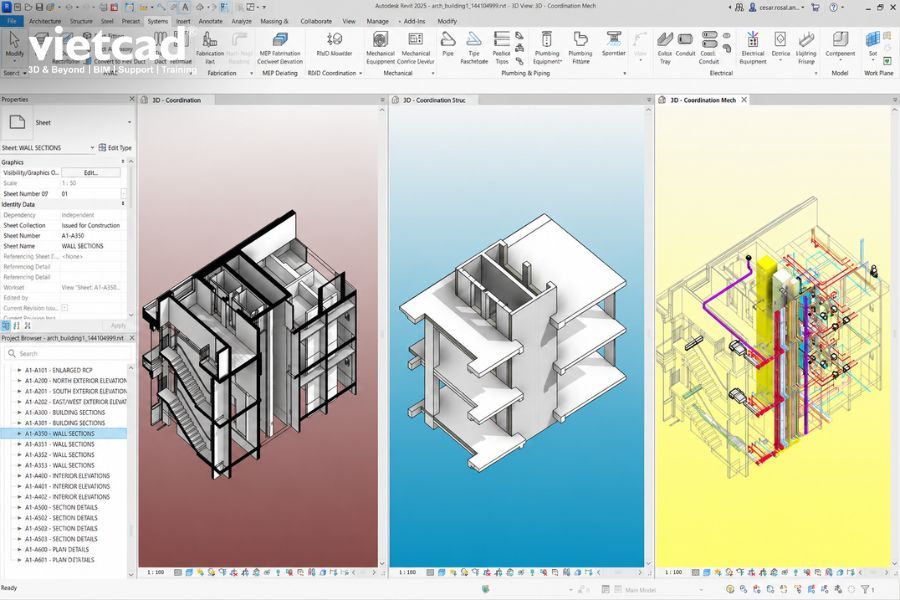The image size is (900, 600).
Task: Select the Plumbing Equipment tool
Action: [546, 48]
